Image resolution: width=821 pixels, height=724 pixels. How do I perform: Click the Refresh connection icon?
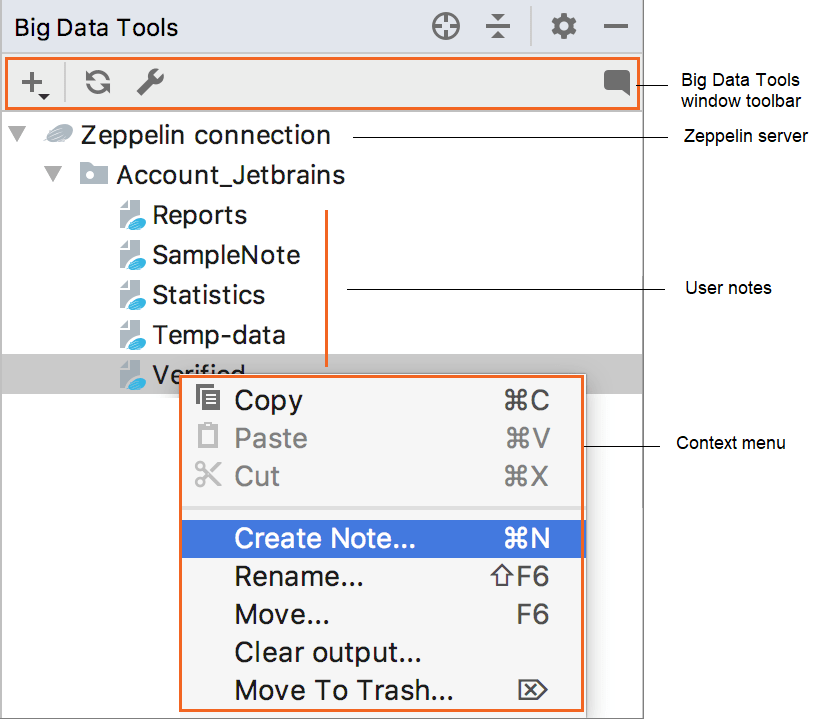point(97,82)
